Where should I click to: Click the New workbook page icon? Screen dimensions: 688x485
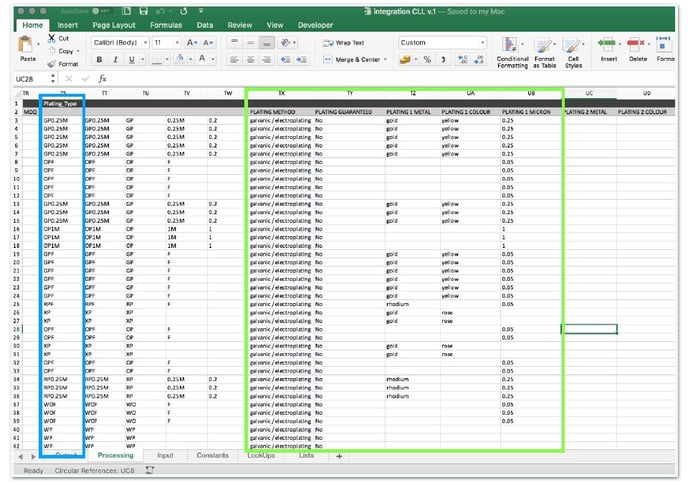tap(126, 11)
